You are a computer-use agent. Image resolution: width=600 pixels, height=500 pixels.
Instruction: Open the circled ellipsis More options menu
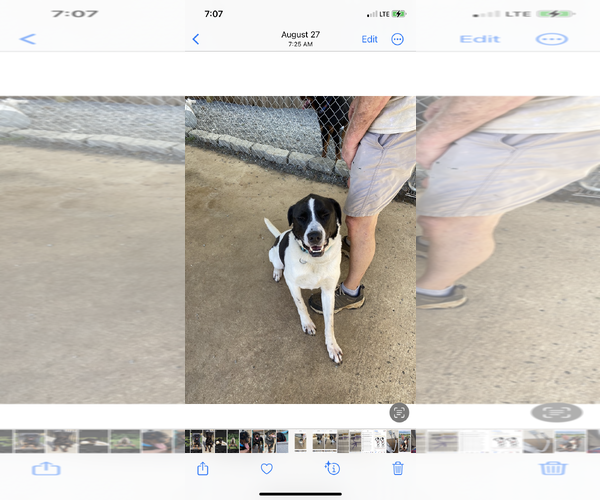click(398, 39)
